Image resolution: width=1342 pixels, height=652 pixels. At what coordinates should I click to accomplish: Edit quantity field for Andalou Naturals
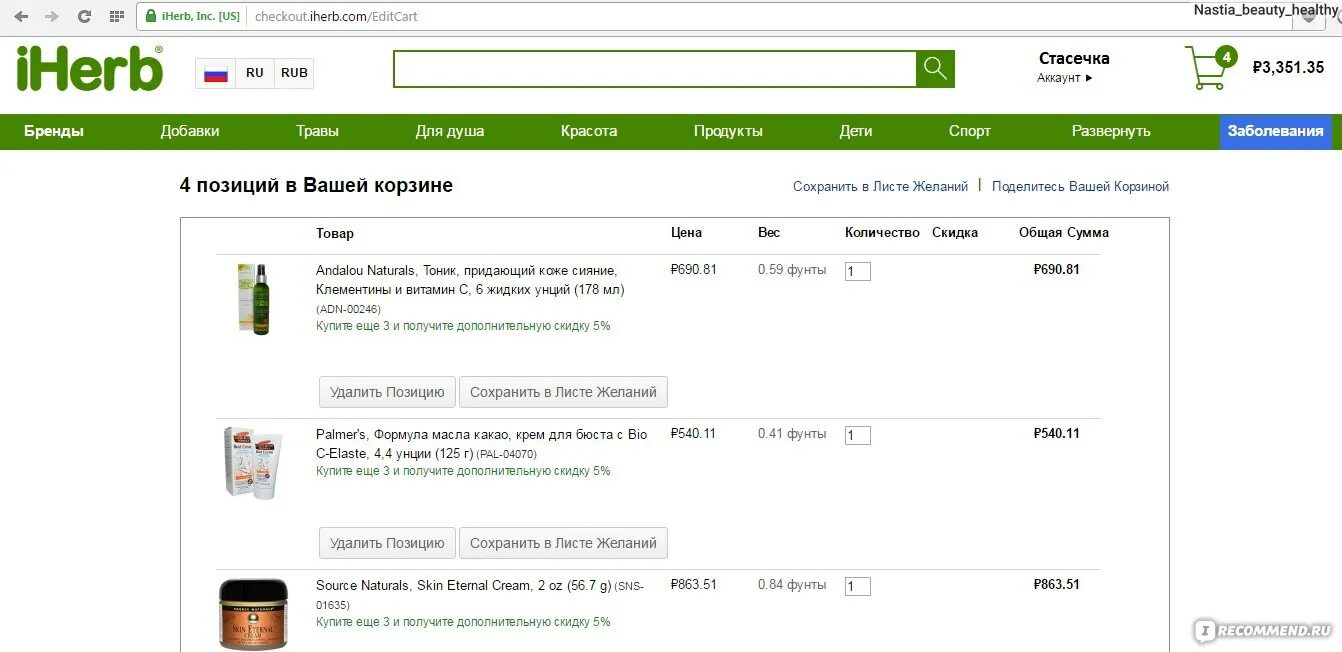(858, 271)
